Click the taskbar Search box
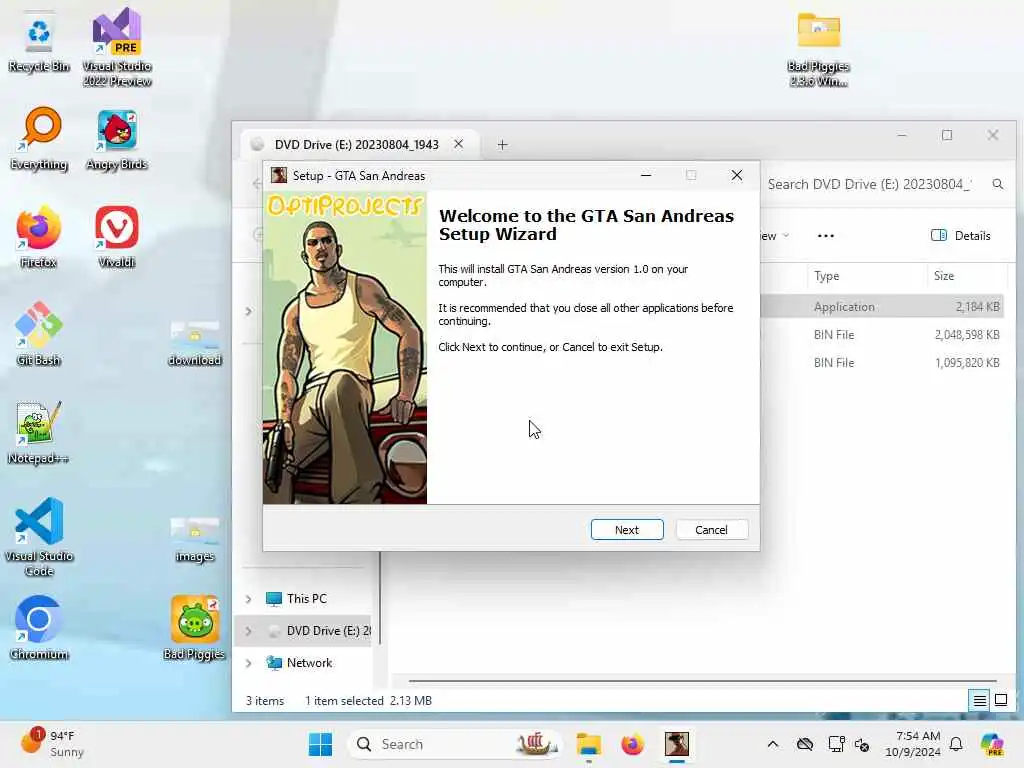 [x=455, y=744]
